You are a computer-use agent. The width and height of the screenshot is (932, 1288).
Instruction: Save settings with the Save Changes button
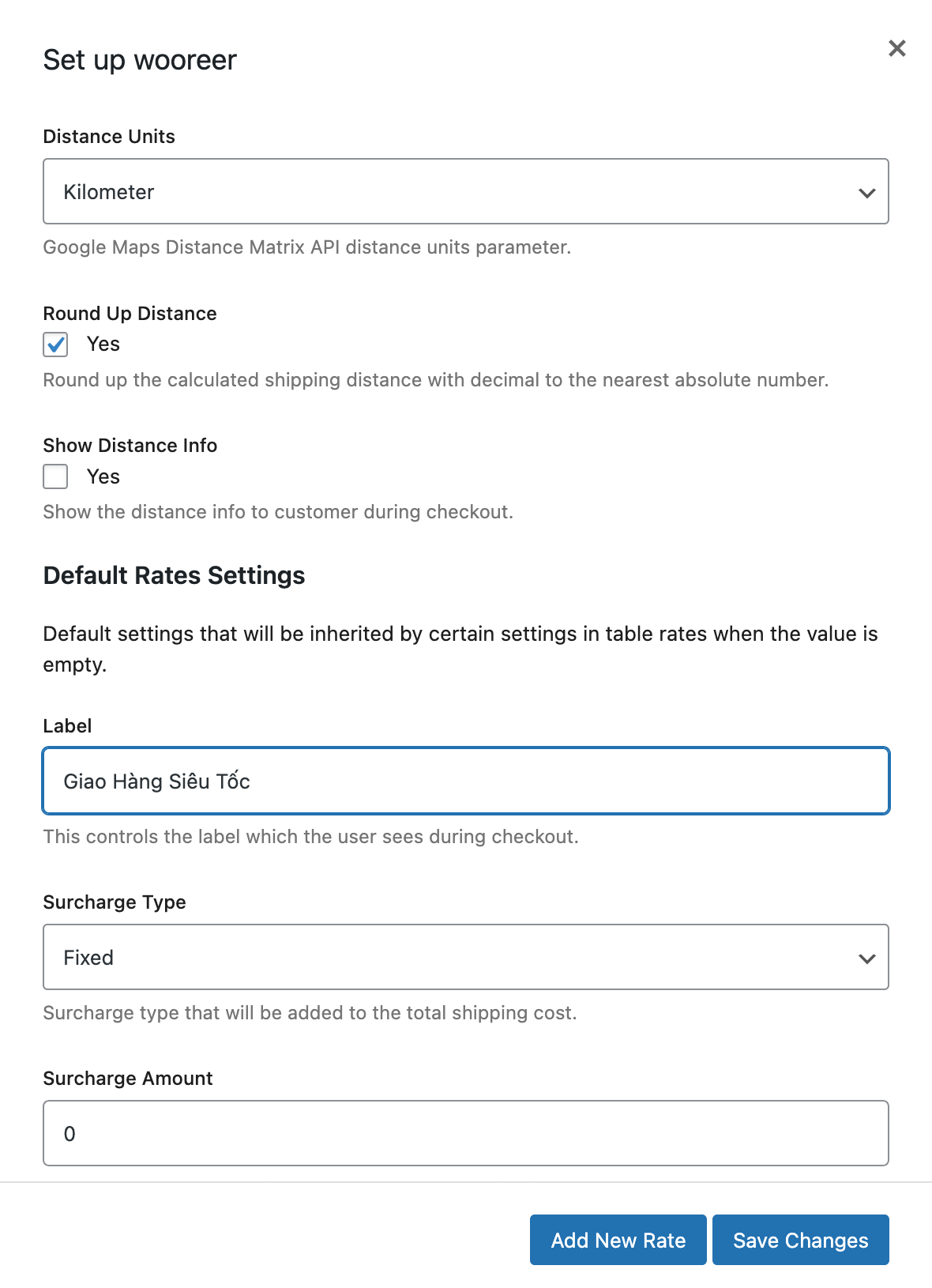800,1240
